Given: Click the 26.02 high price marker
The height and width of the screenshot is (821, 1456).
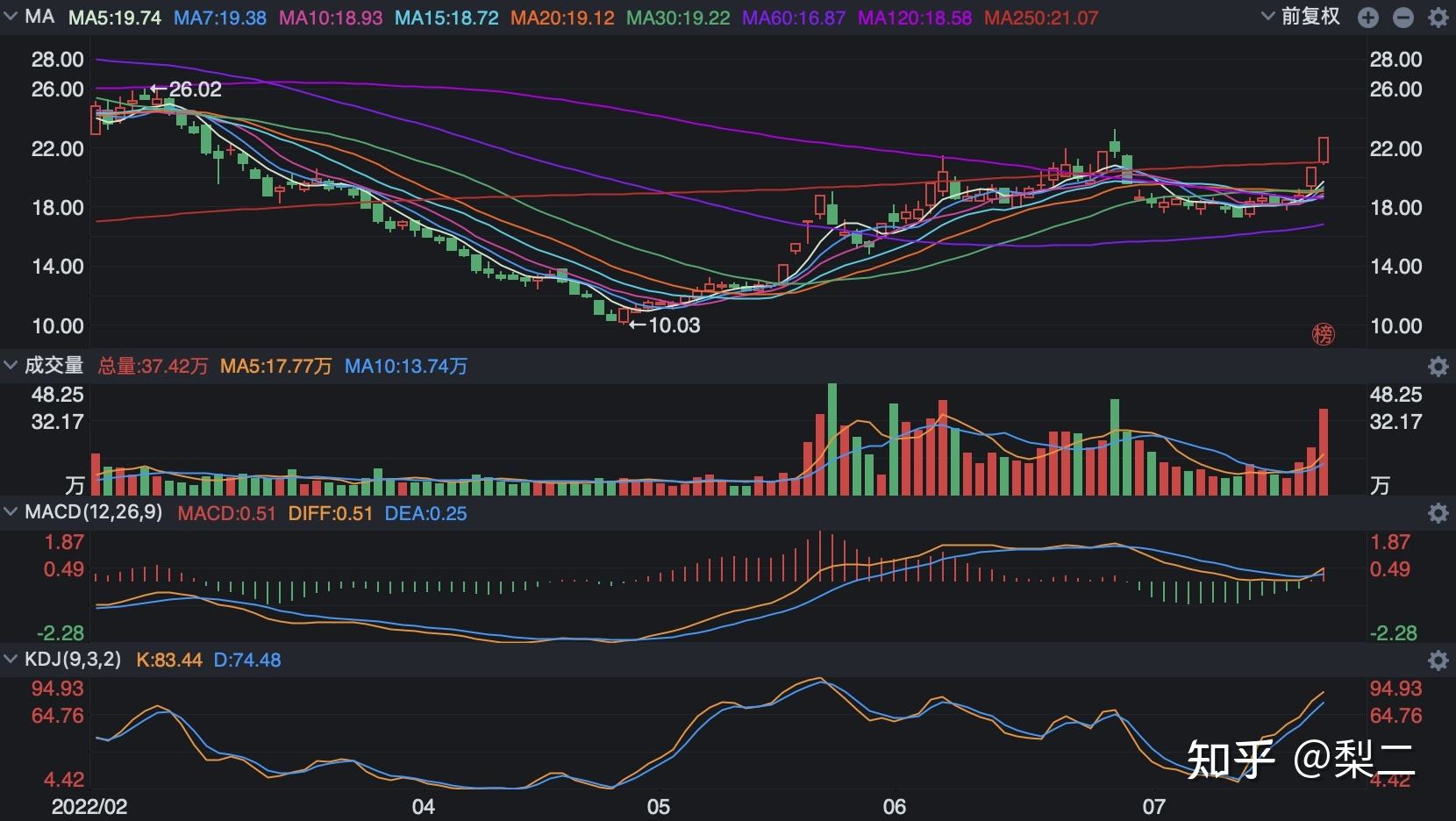Looking at the screenshot, I should (186, 89).
